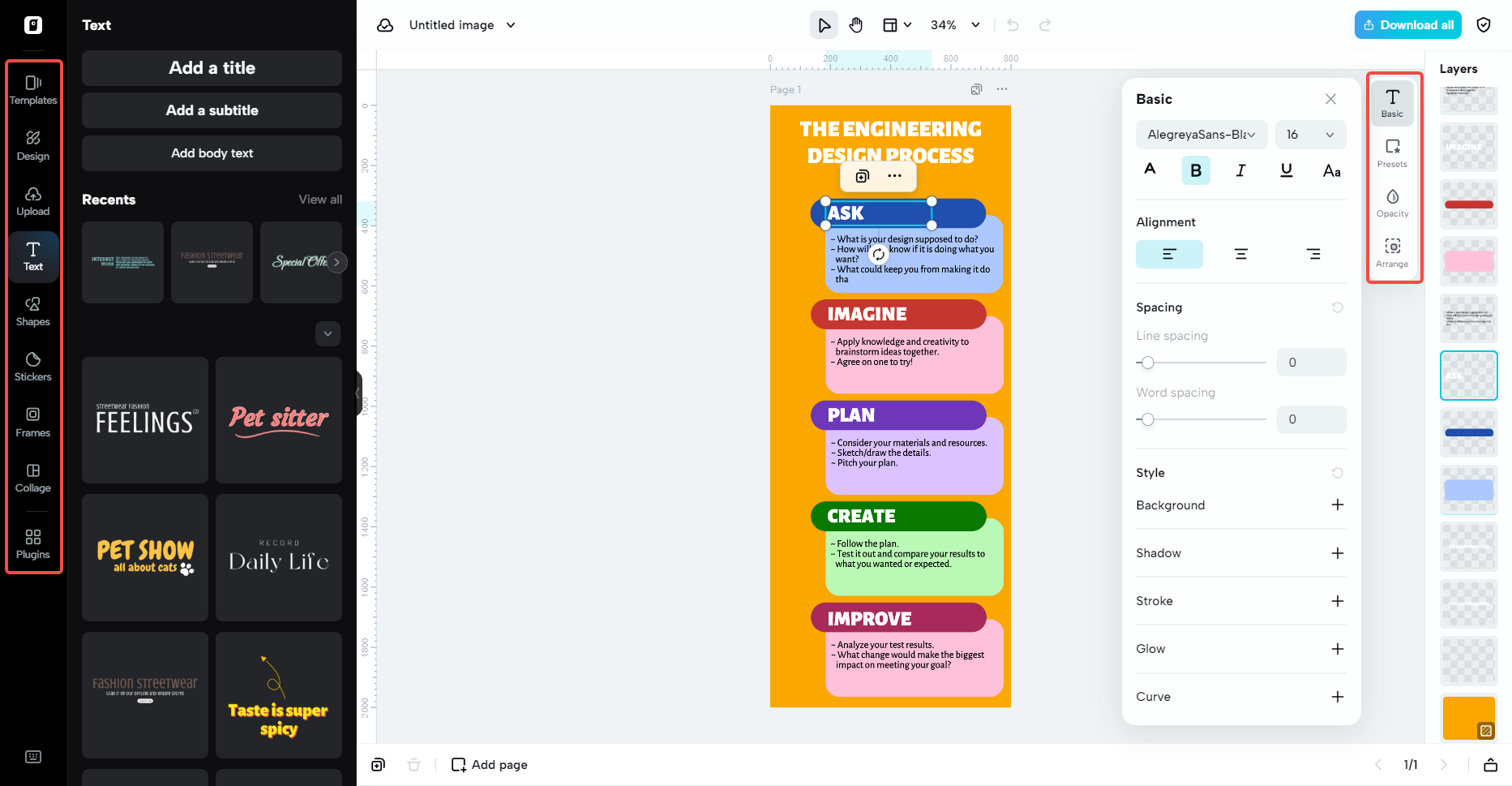The width and height of the screenshot is (1512, 786).
Task: Open the Stickers panel
Action: pos(33,366)
